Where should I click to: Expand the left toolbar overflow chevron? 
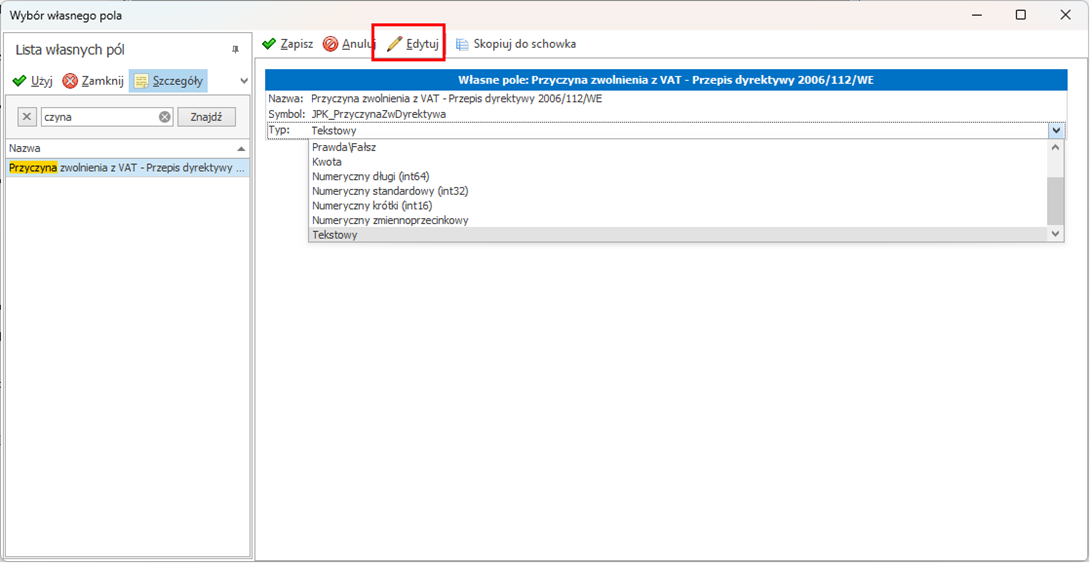243,81
